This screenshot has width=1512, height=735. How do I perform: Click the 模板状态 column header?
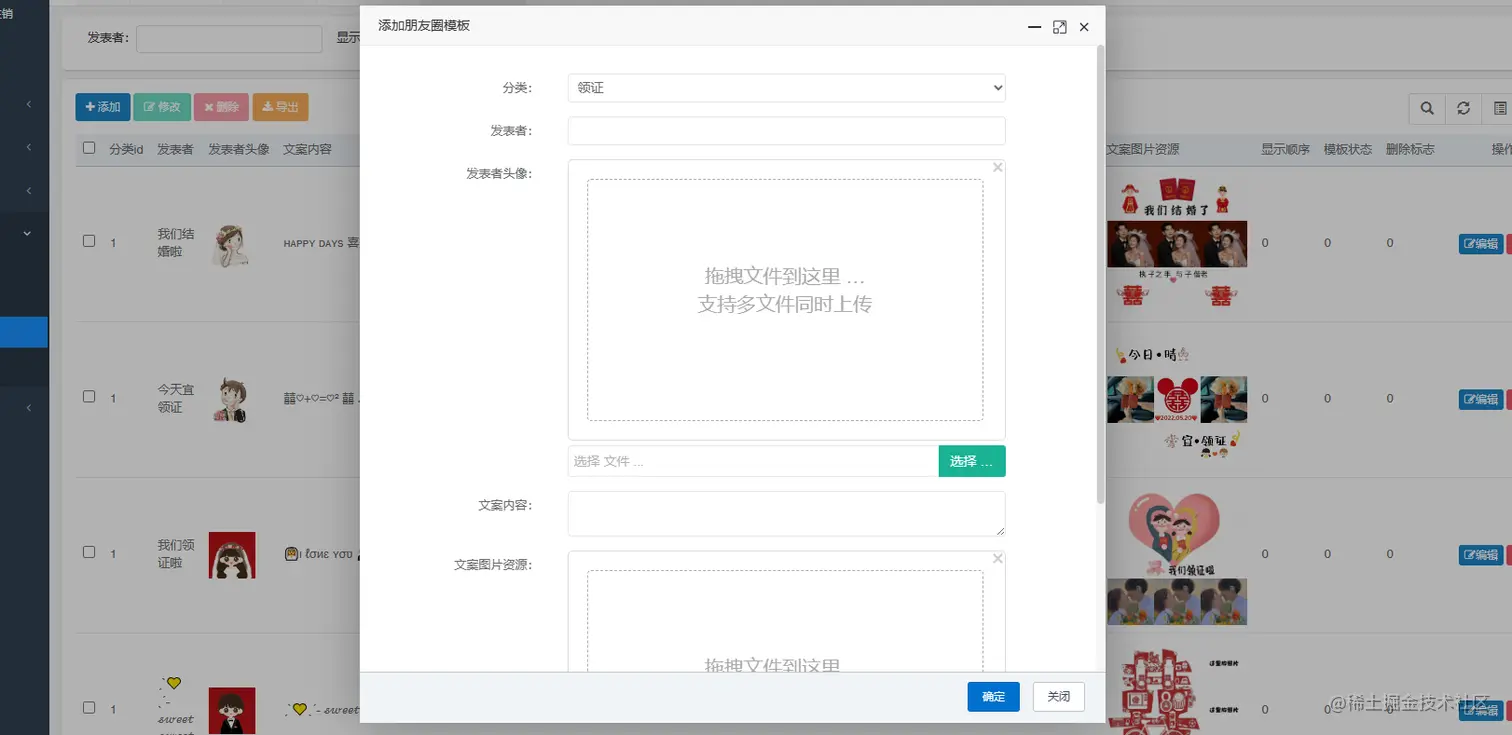tap(1348, 149)
